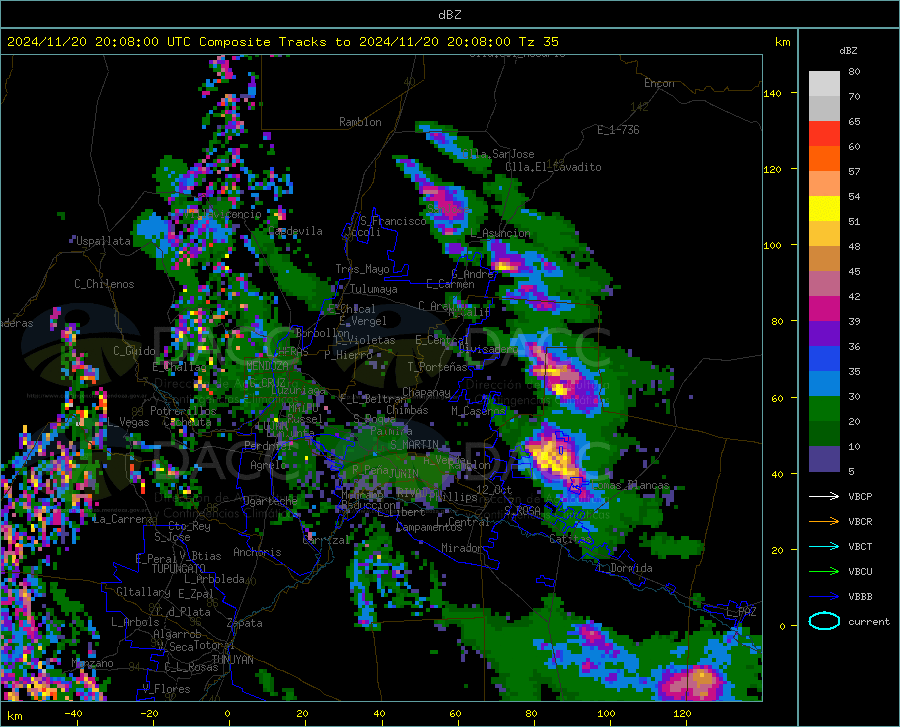Click the 'Tulumaya' map label
Screen dimensions: 900x727
[x=373, y=289]
